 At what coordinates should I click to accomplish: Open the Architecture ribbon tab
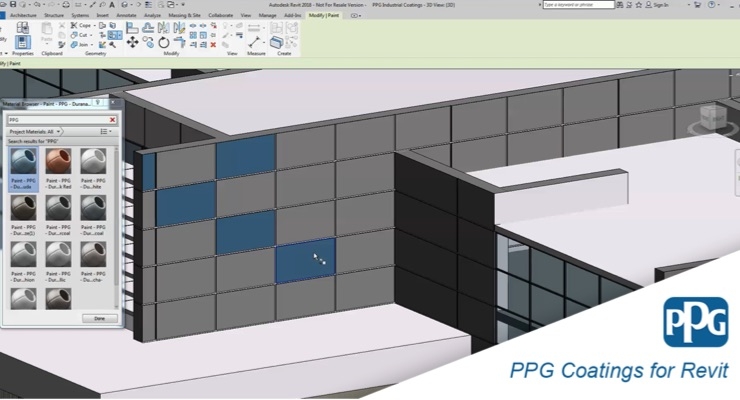click(x=23, y=16)
